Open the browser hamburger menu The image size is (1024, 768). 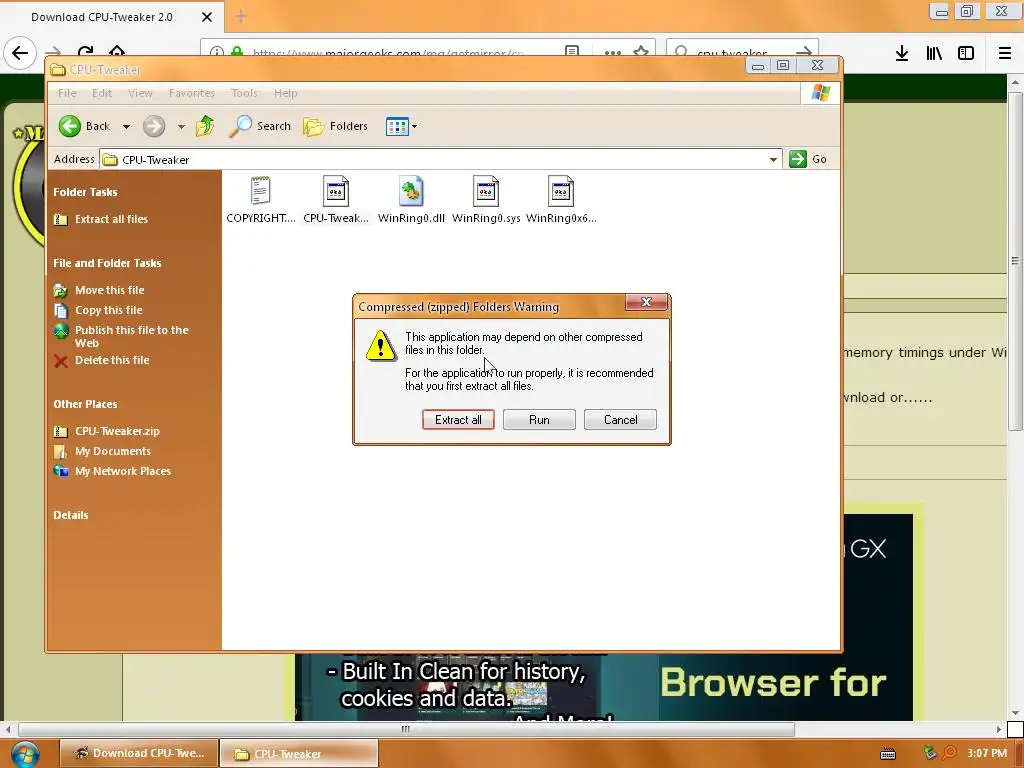pos(1005,54)
